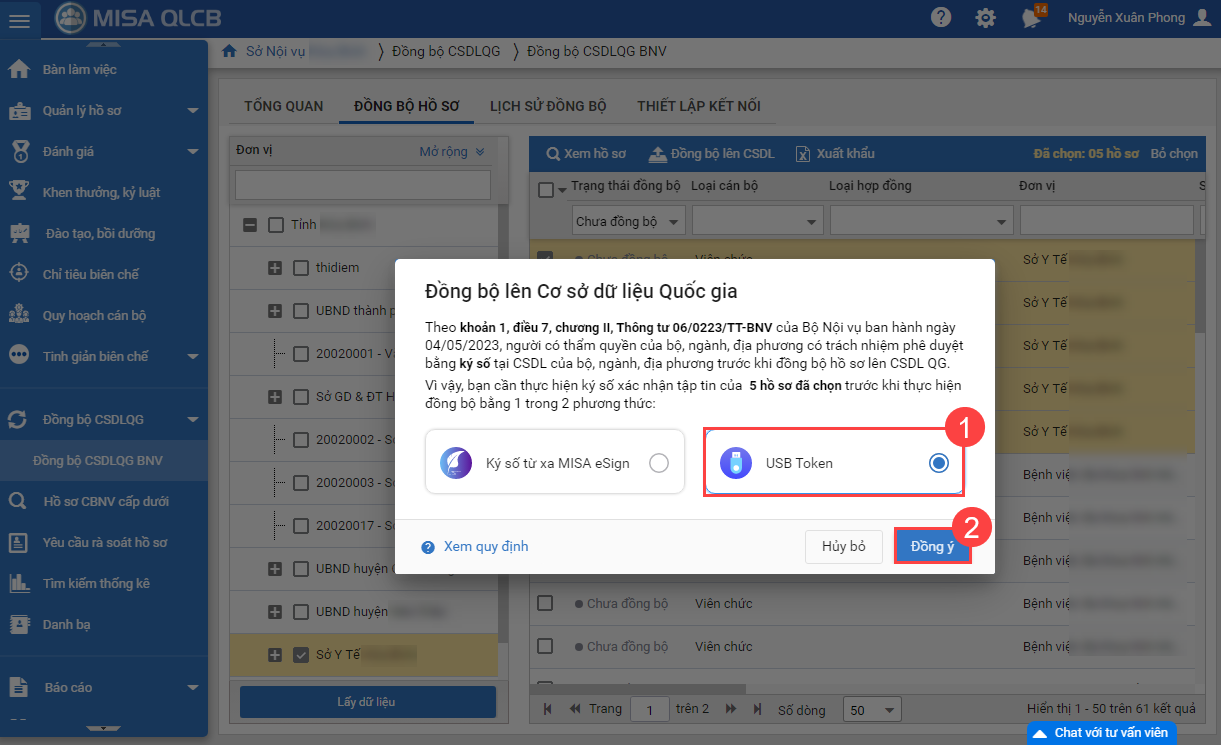
Task: Go to the next results page
Action: click(x=731, y=709)
